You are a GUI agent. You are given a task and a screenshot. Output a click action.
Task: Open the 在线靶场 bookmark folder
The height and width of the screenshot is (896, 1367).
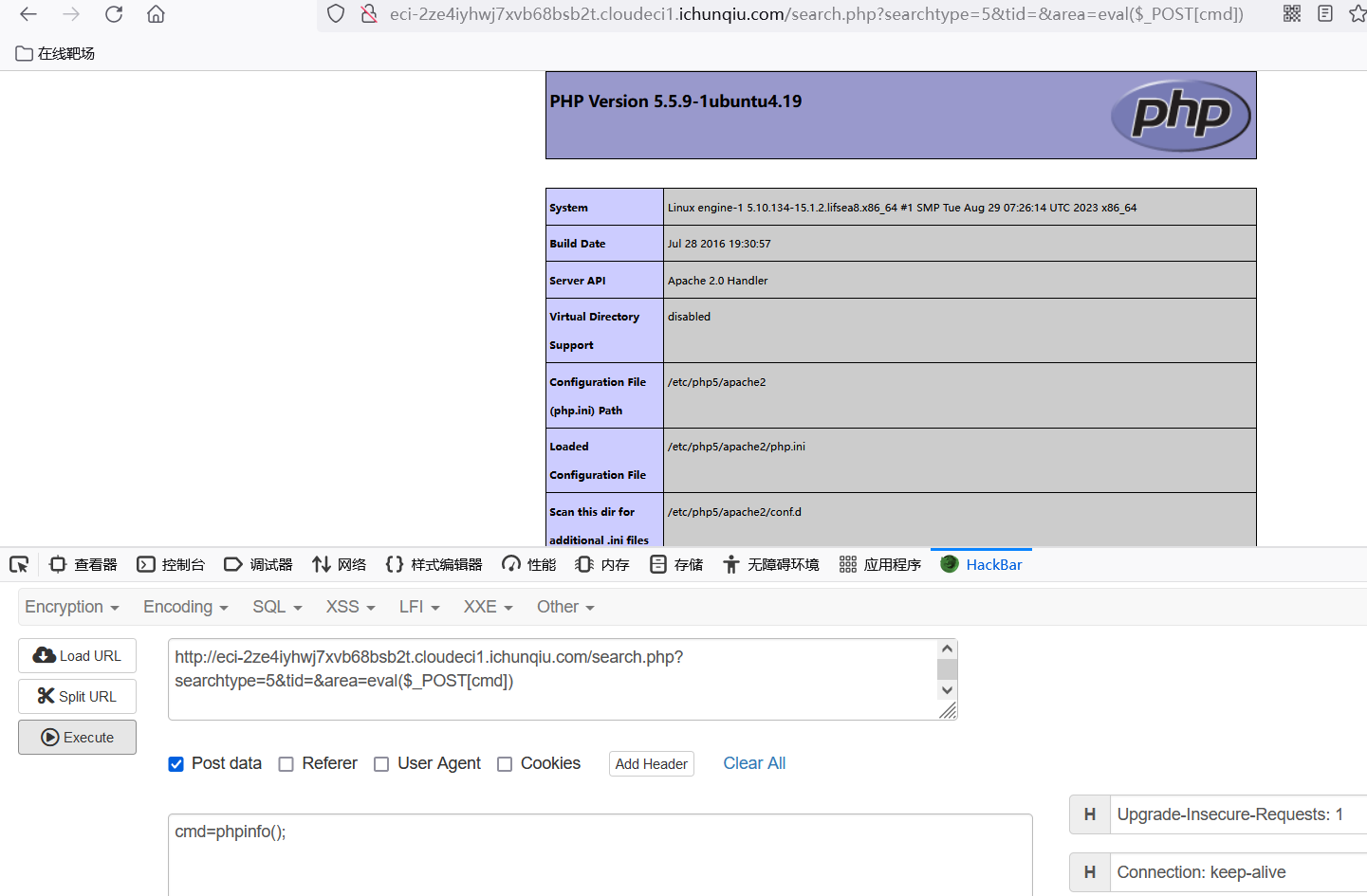click(55, 54)
